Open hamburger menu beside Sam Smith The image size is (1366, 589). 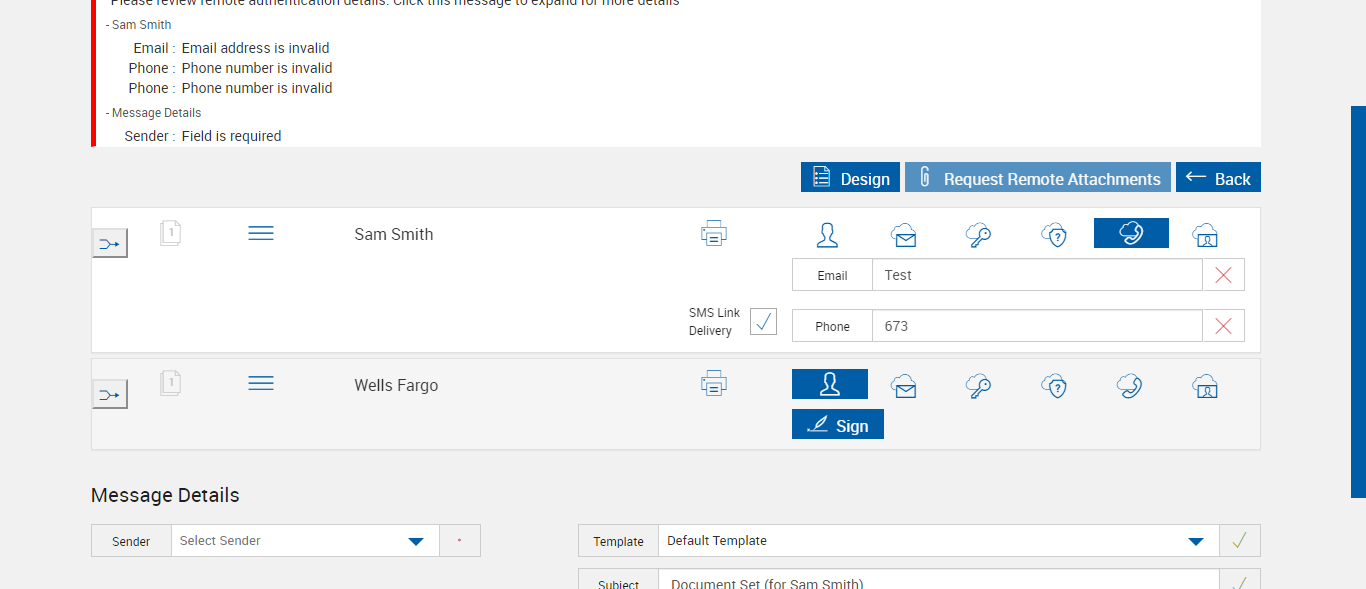(261, 233)
